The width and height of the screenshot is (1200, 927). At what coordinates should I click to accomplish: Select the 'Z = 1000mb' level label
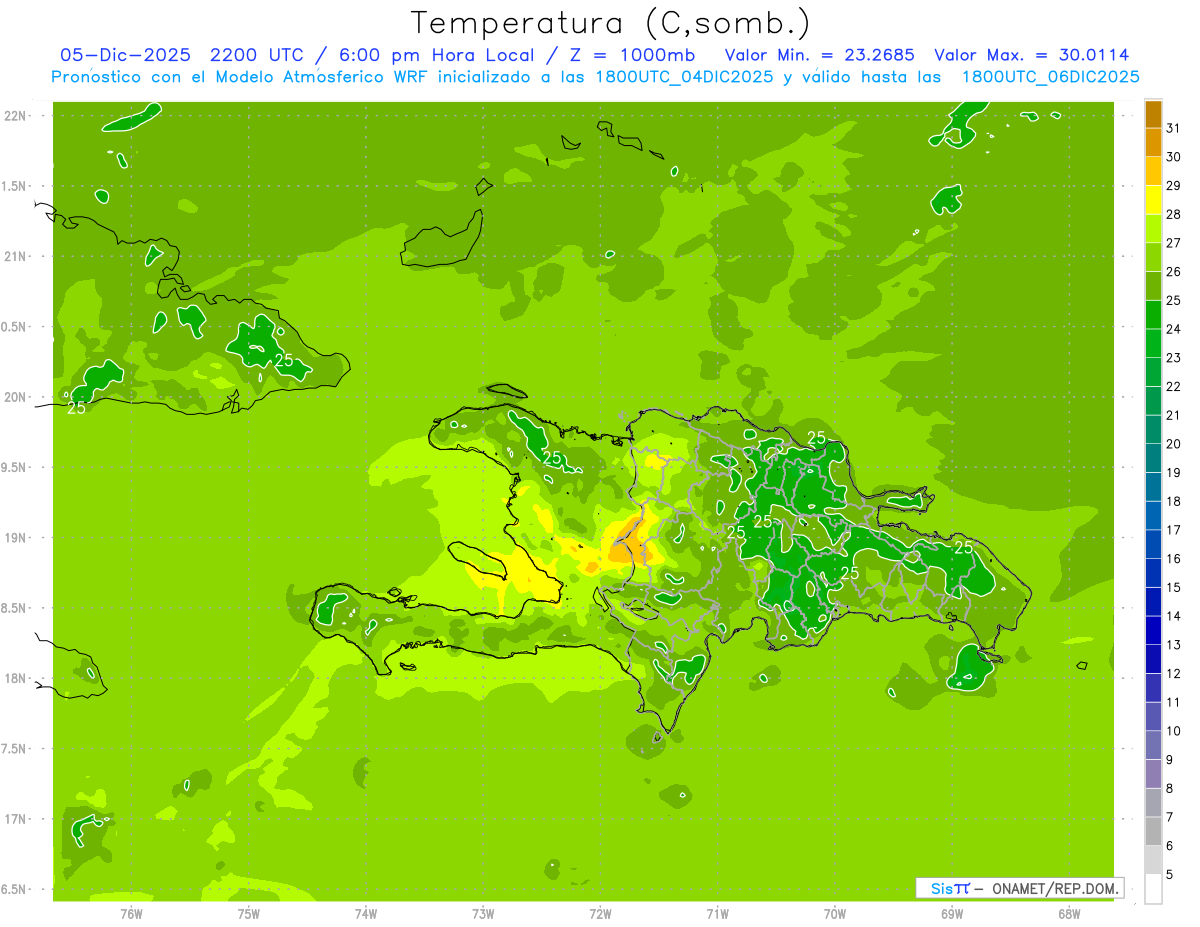(634, 55)
